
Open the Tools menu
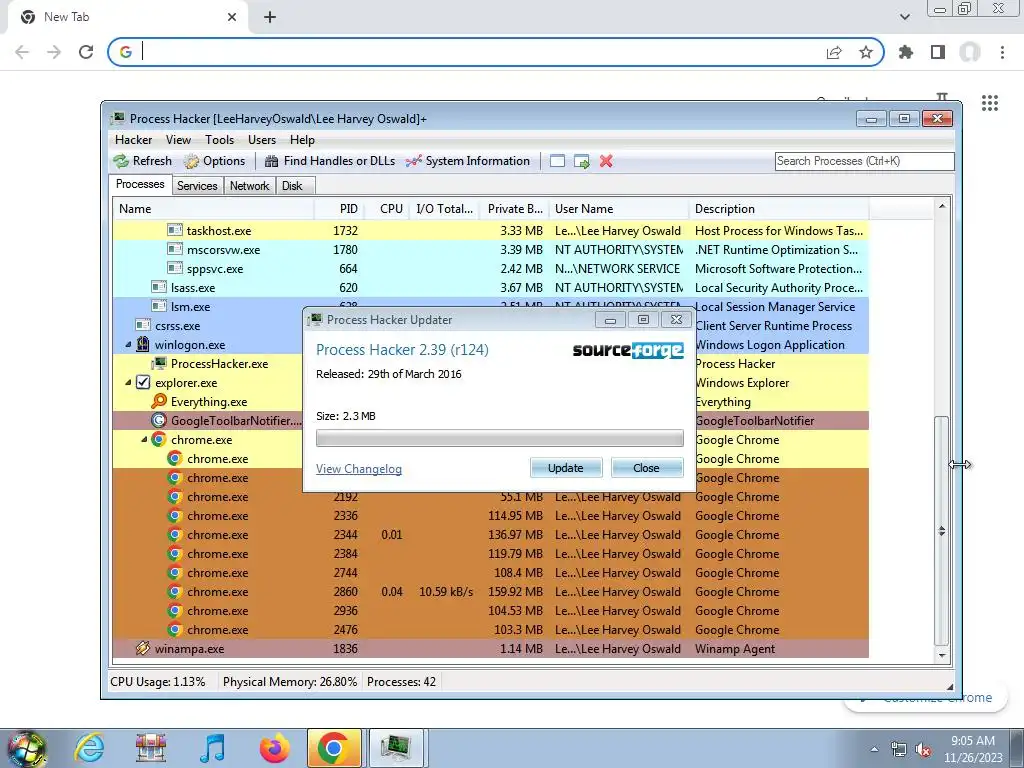point(219,140)
